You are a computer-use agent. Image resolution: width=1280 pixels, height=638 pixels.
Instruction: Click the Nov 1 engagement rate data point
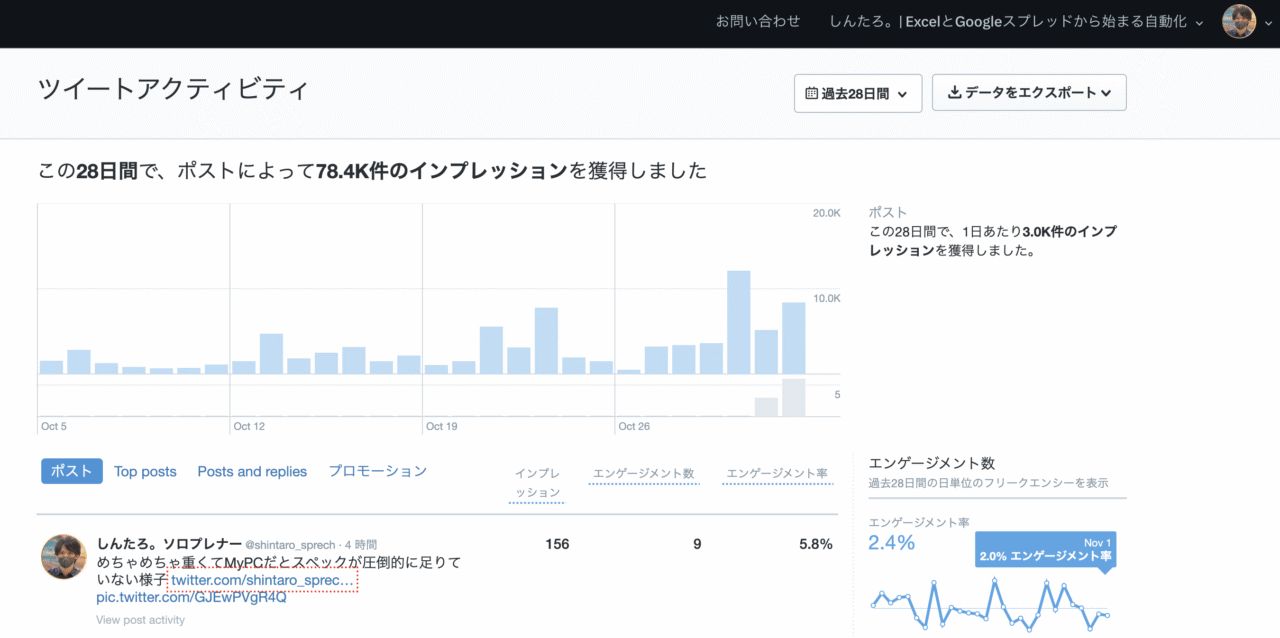[x=1105, y=615]
